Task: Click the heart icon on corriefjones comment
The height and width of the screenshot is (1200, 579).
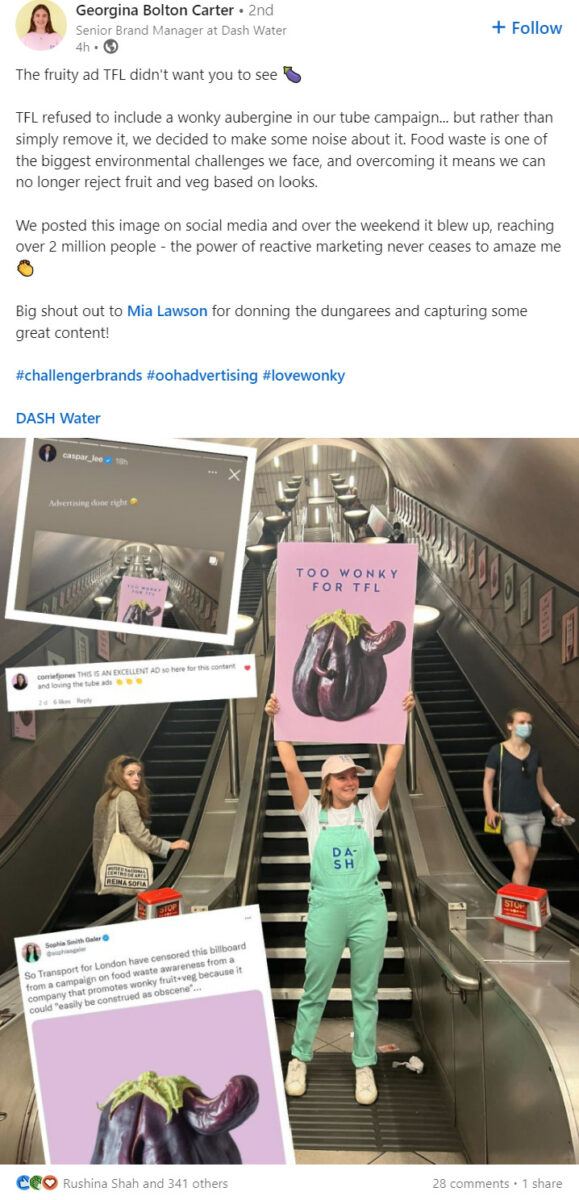Action: pos(248,666)
